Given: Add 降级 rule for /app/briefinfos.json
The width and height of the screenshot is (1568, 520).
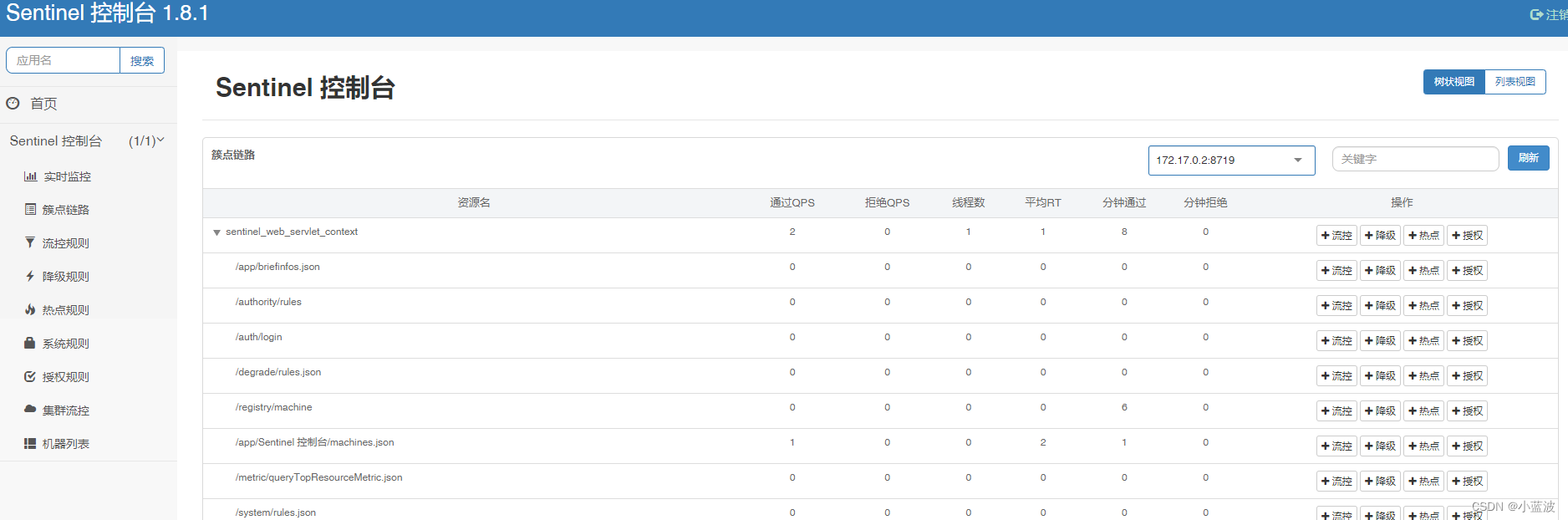Looking at the screenshot, I should pos(1380,271).
